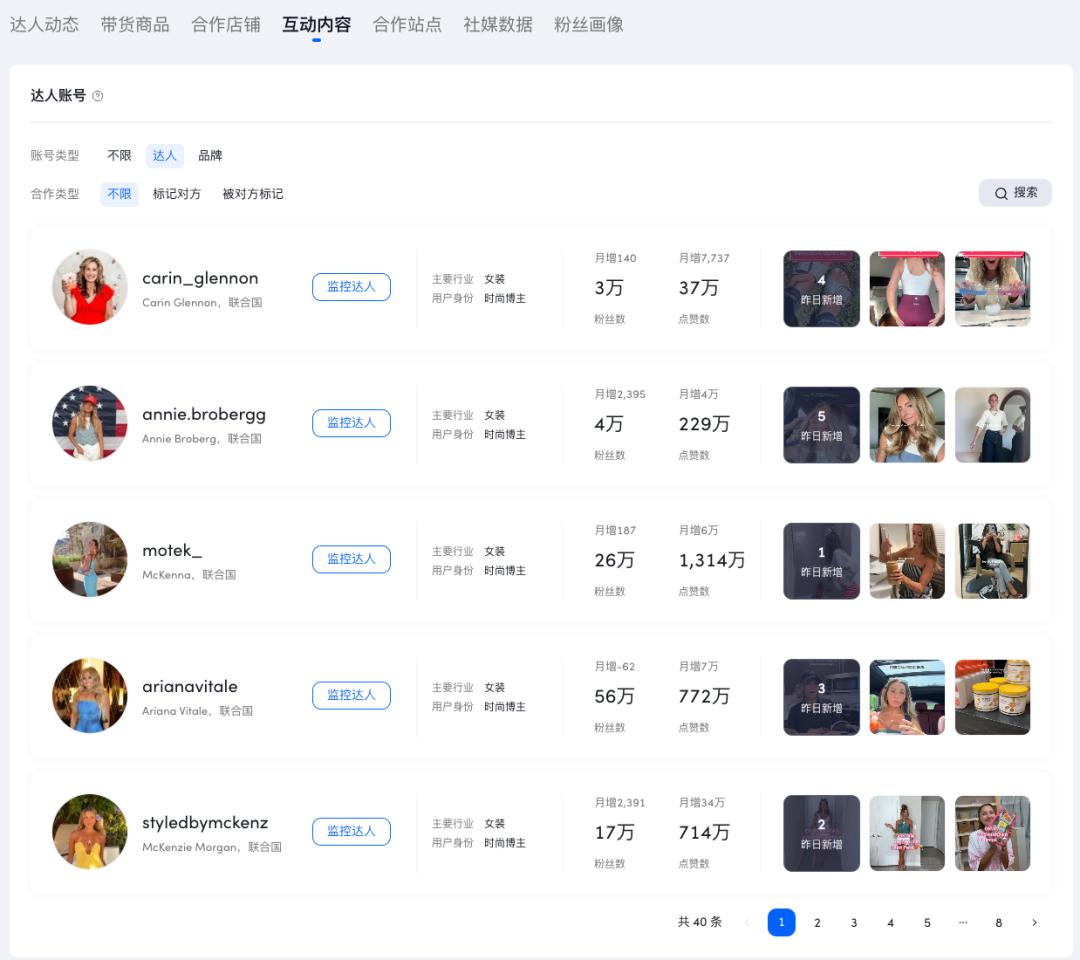Click styledbymckenz's 月增34万 text

(702, 803)
